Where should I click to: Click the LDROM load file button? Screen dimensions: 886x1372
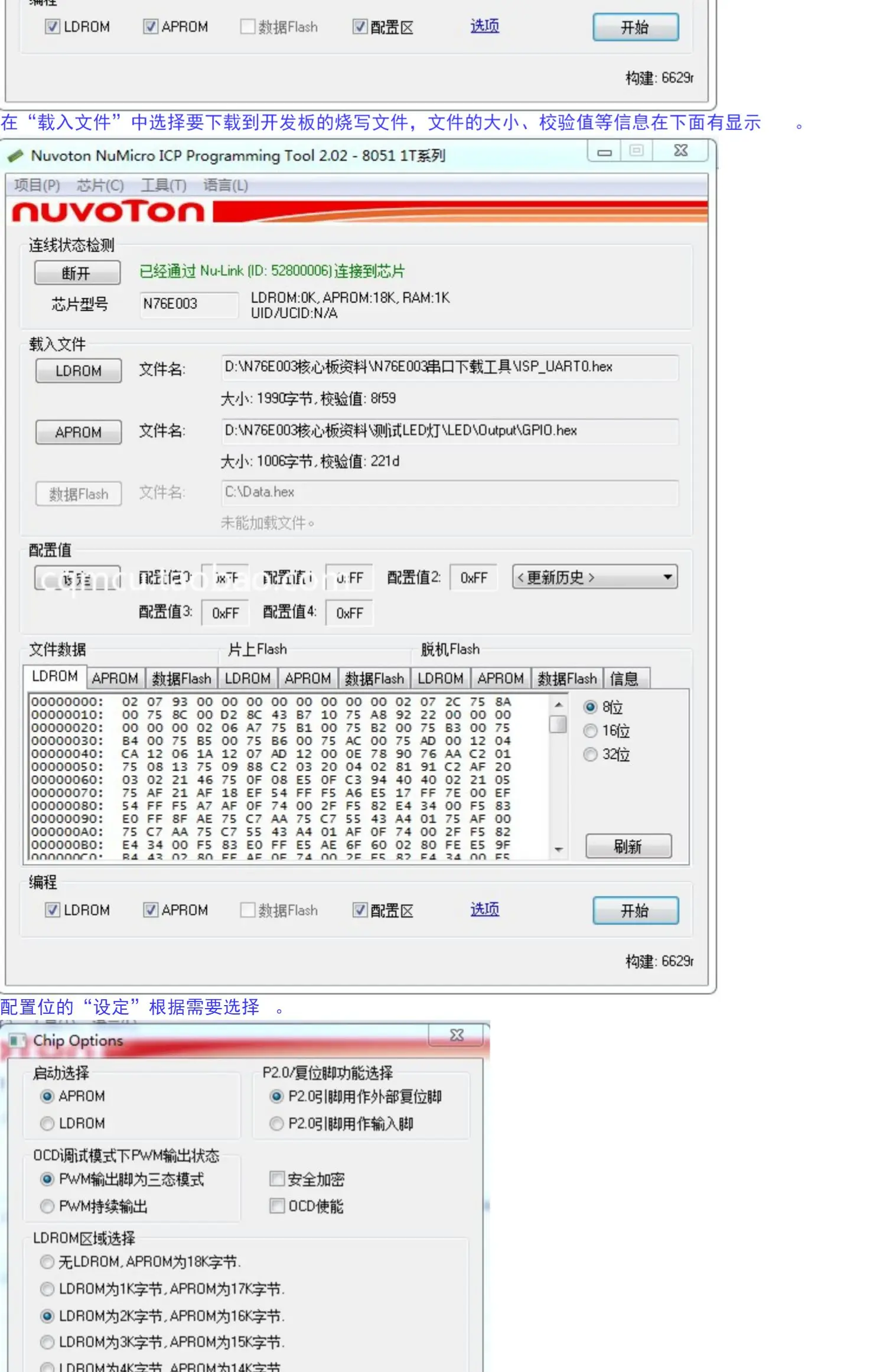(x=79, y=371)
